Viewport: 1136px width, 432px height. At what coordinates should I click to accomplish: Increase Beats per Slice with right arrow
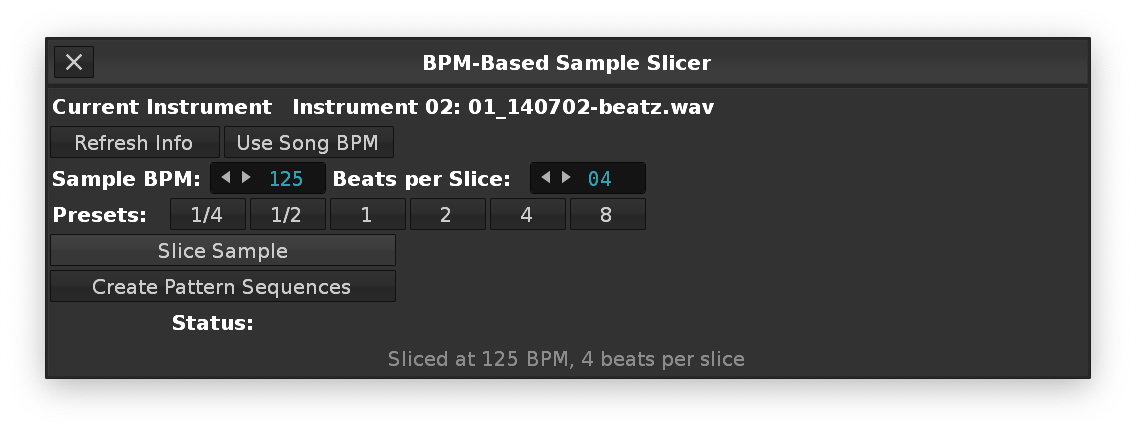pos(566,178)
